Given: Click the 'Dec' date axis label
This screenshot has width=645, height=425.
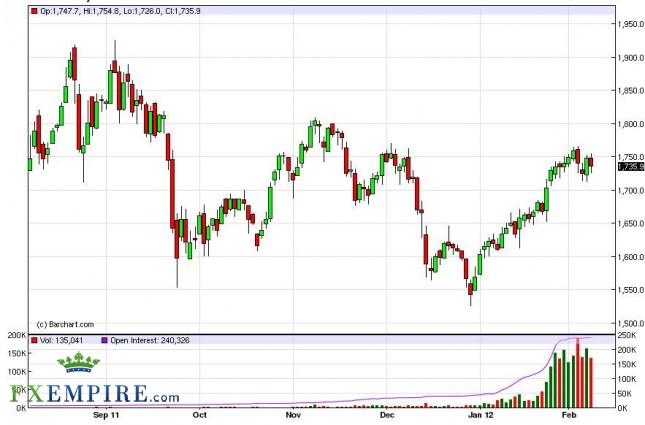Looking at the screenshot, I should pos(387,415).
